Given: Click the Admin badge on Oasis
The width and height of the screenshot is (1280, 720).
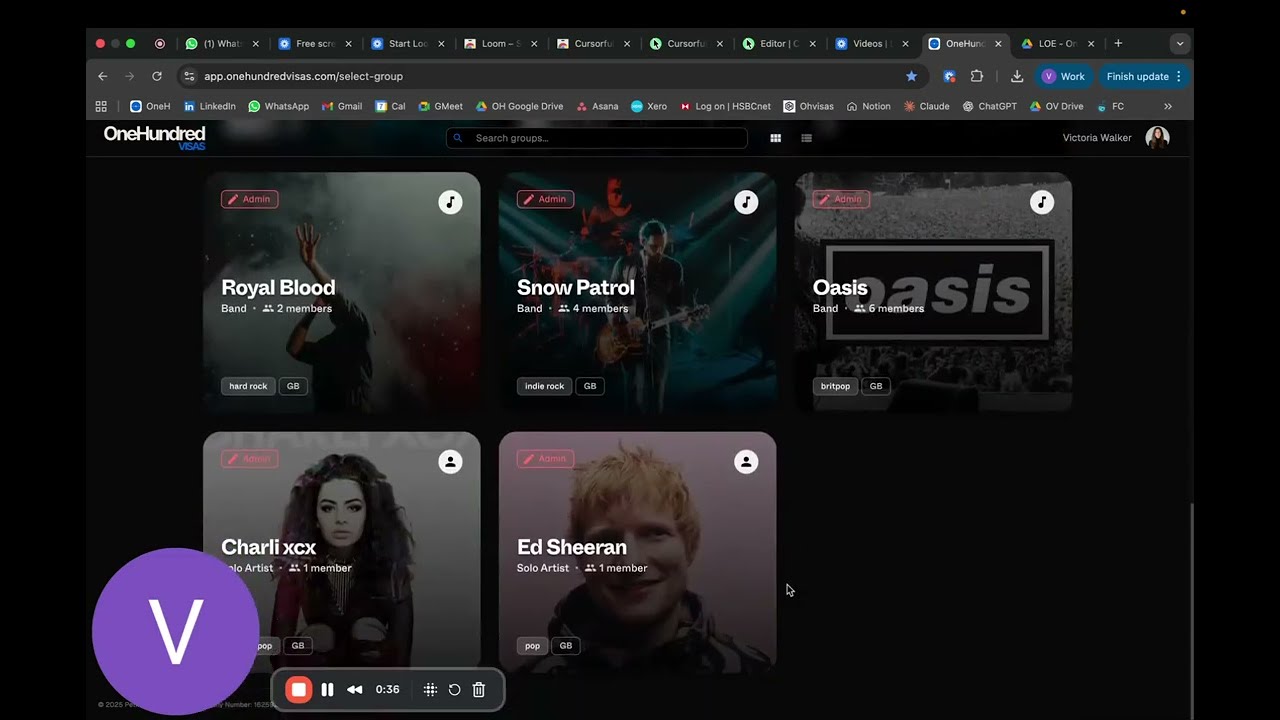Looking at the screenshot, I should 841,199.
